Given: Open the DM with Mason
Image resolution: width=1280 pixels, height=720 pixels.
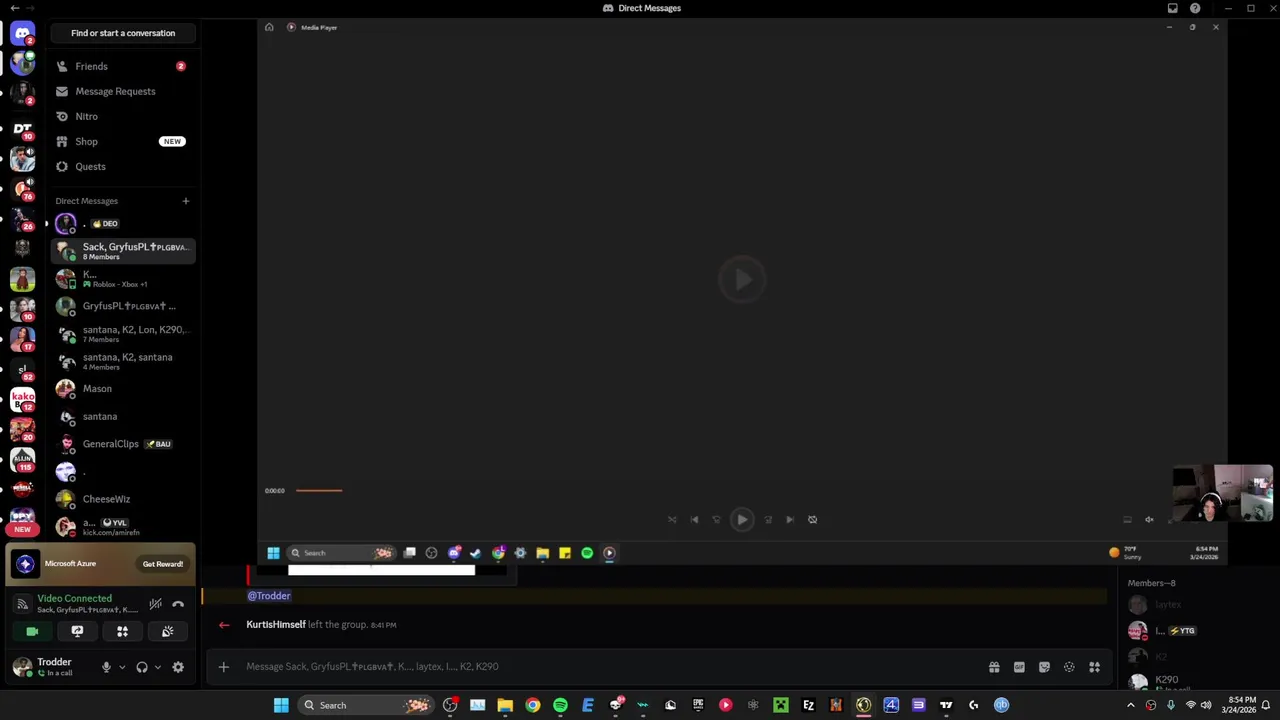Looking at the screenshot, I should click(122, 388).
